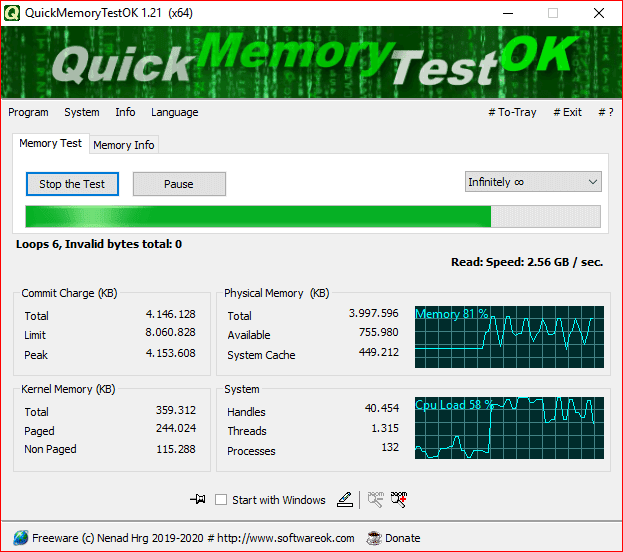Click the 'Read: Speed: 2.56 GB / sec.' text

click(527, 262)
